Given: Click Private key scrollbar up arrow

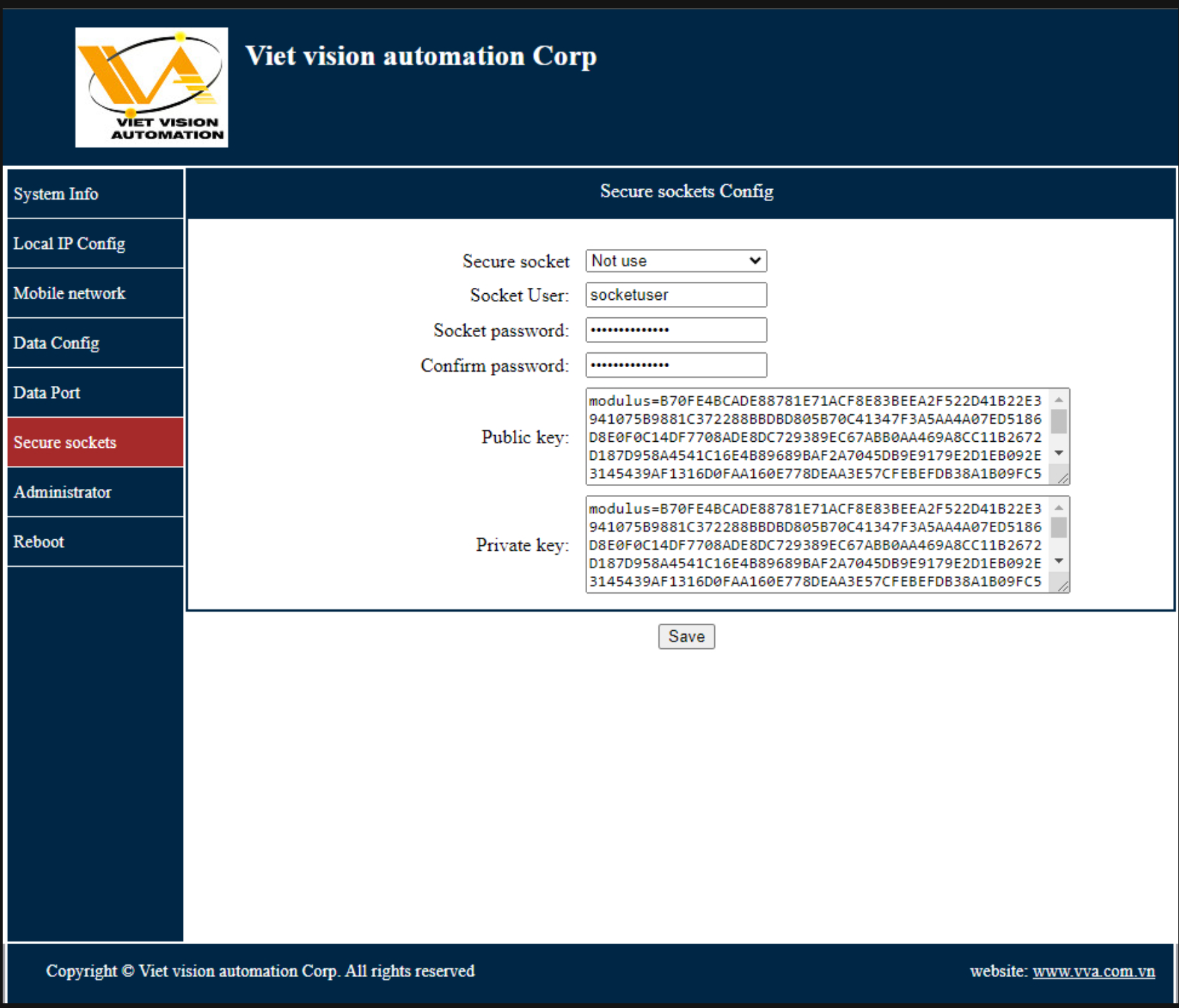Looking at the screenshot, I should click(1059, 508).
